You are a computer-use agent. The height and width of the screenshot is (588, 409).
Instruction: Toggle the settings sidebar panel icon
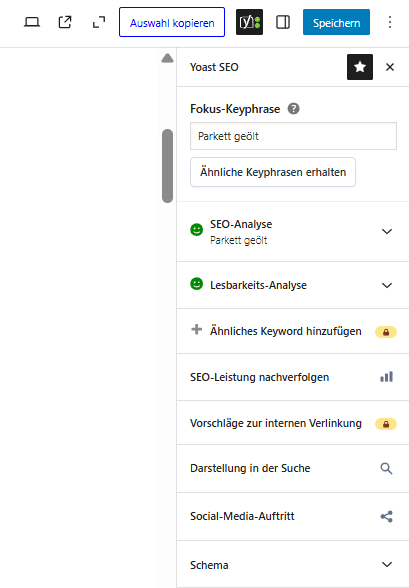point(283,22)
